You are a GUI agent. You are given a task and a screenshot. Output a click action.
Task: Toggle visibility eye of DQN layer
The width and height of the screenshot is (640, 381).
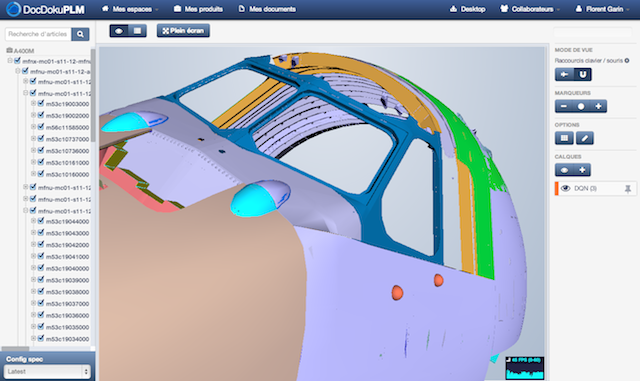tap(565, 188)
